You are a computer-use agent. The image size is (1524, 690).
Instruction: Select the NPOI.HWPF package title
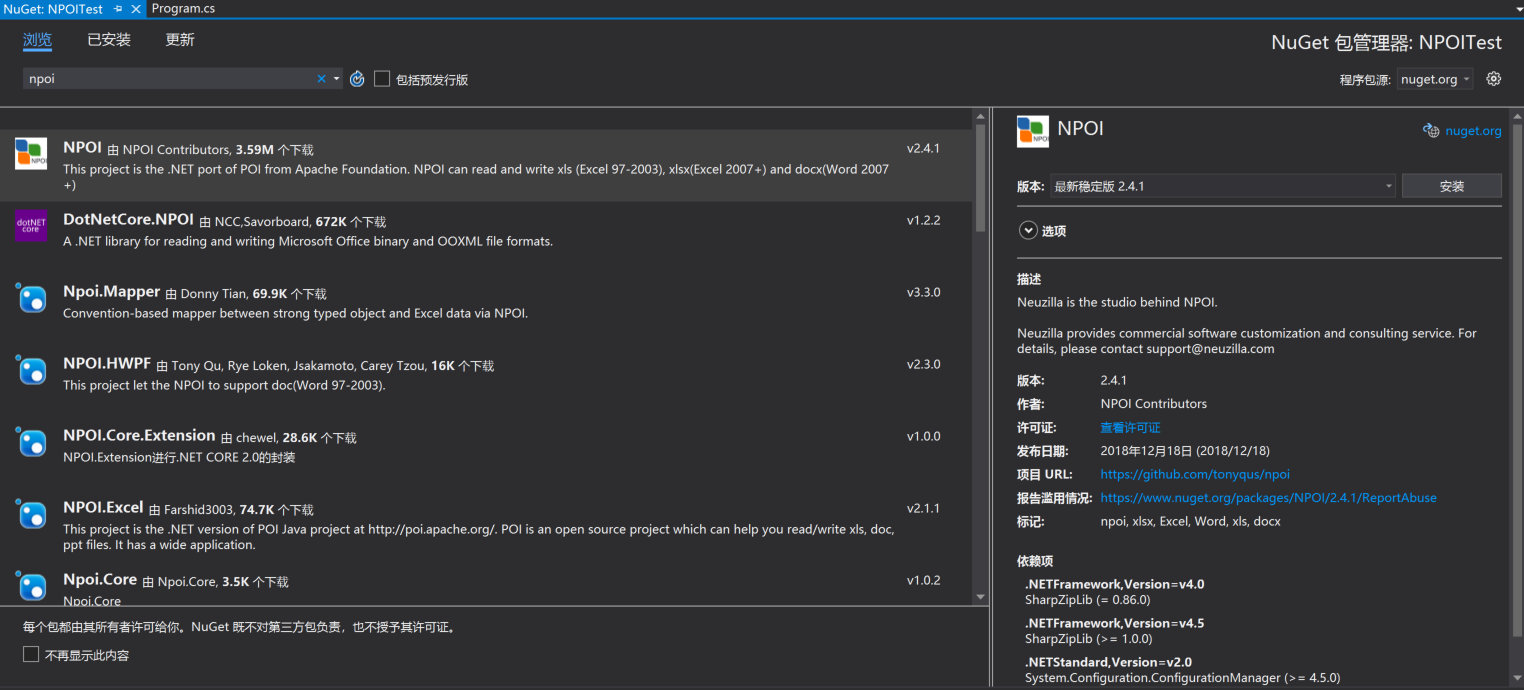tap(107, 363)
